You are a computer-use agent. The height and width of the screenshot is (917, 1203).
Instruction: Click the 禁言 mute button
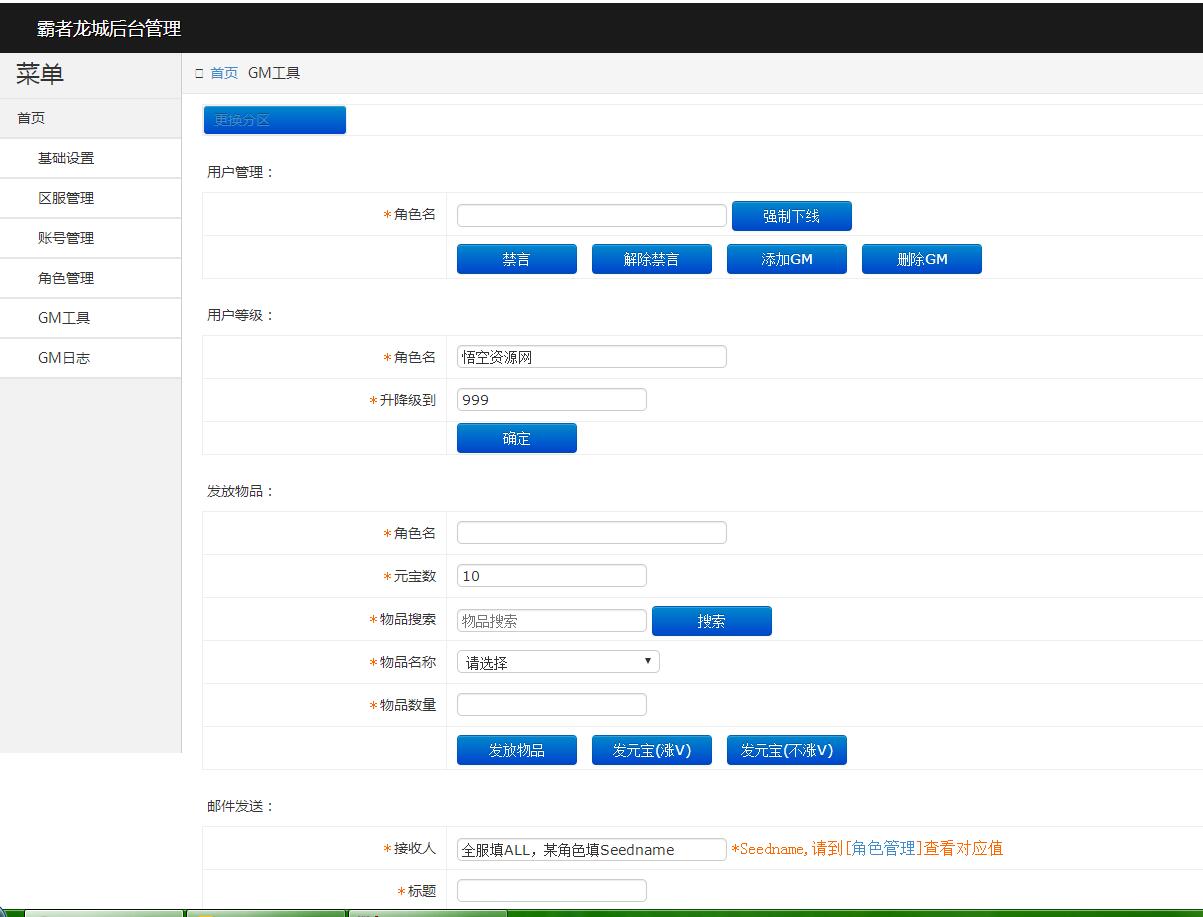tap(516, 259)
